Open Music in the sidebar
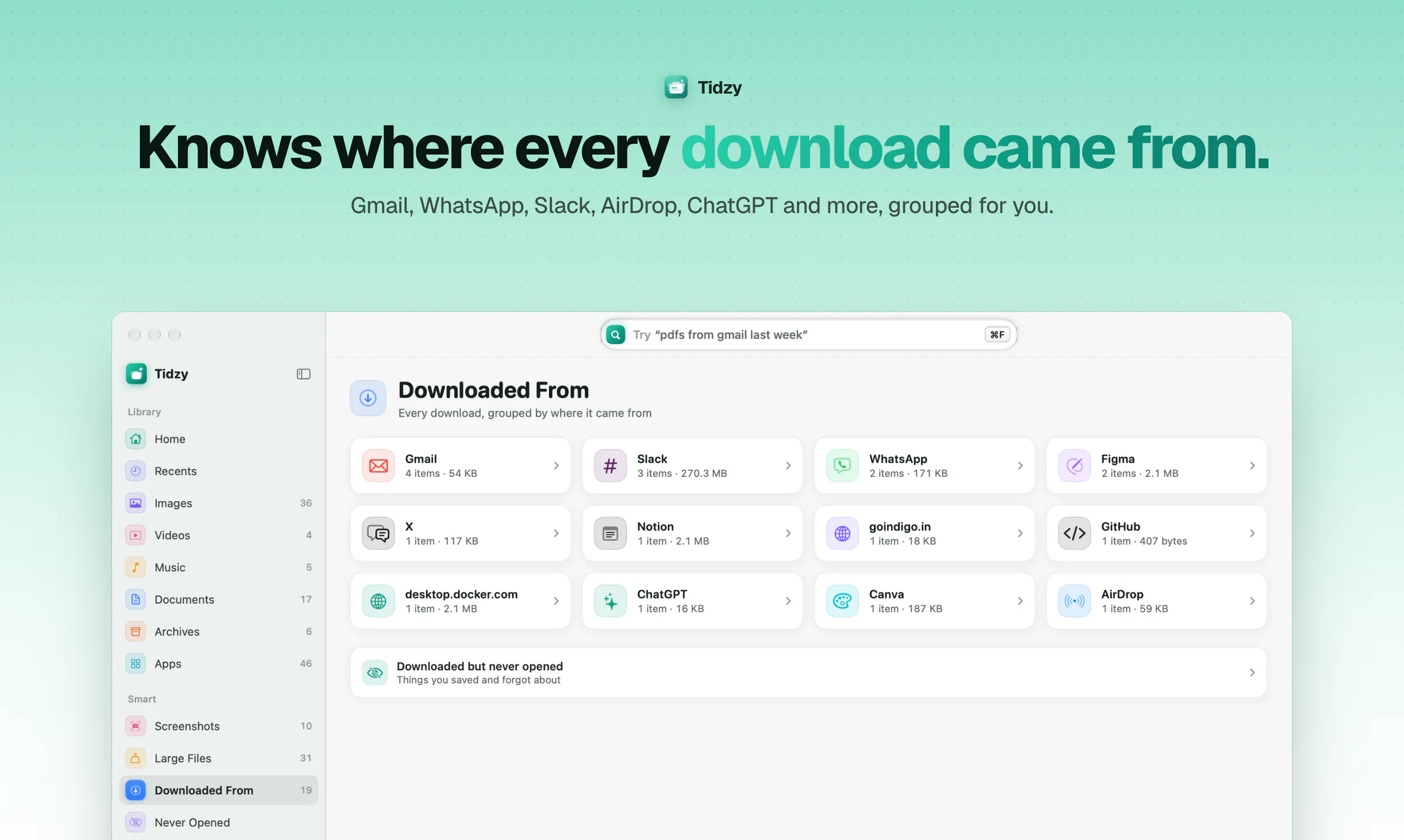1404x840 pixels. pos(218,567)
